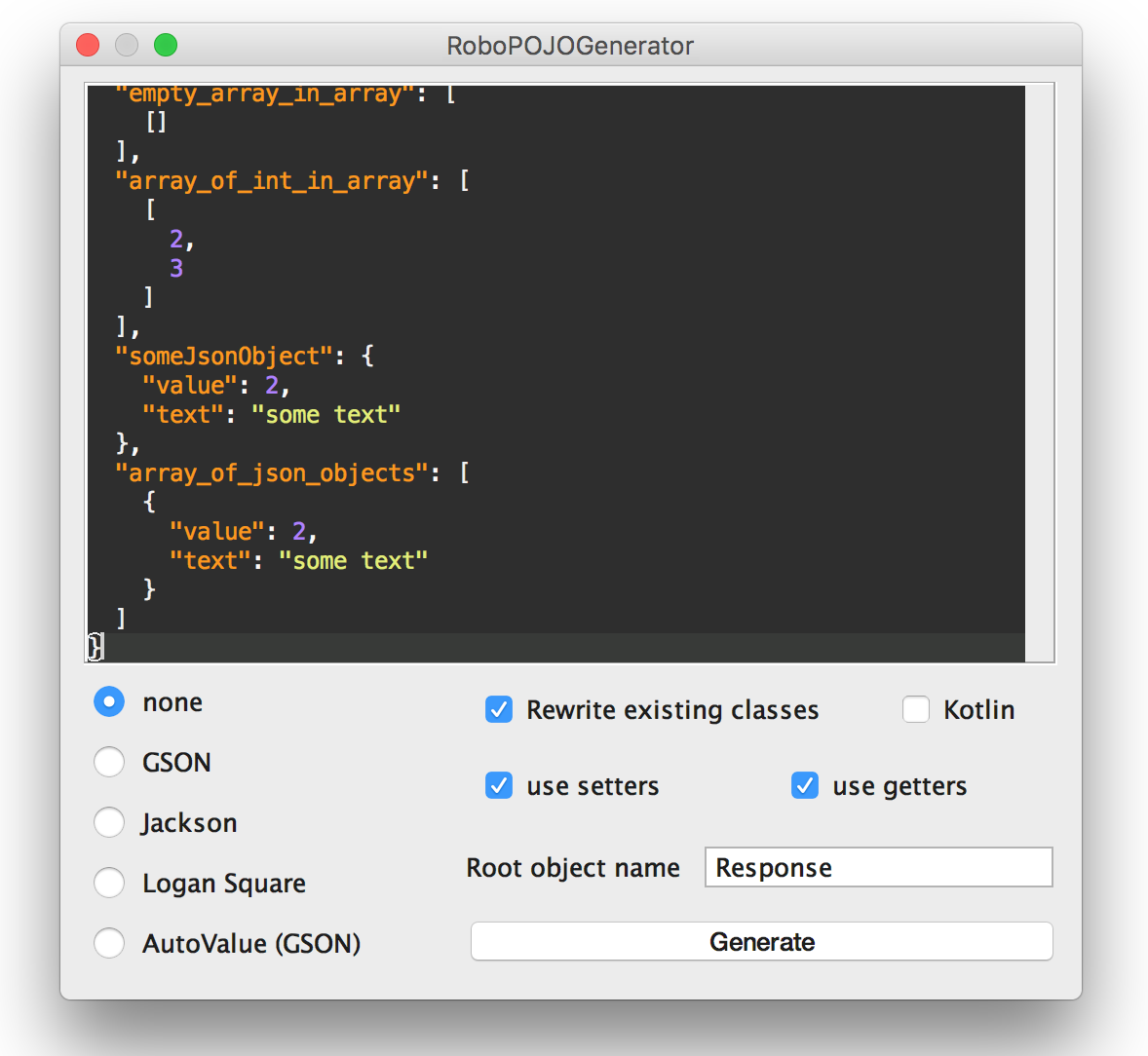Click "array_of_int_in_array" key text
Screen dimensions: 1148x1056
point(272,181)
